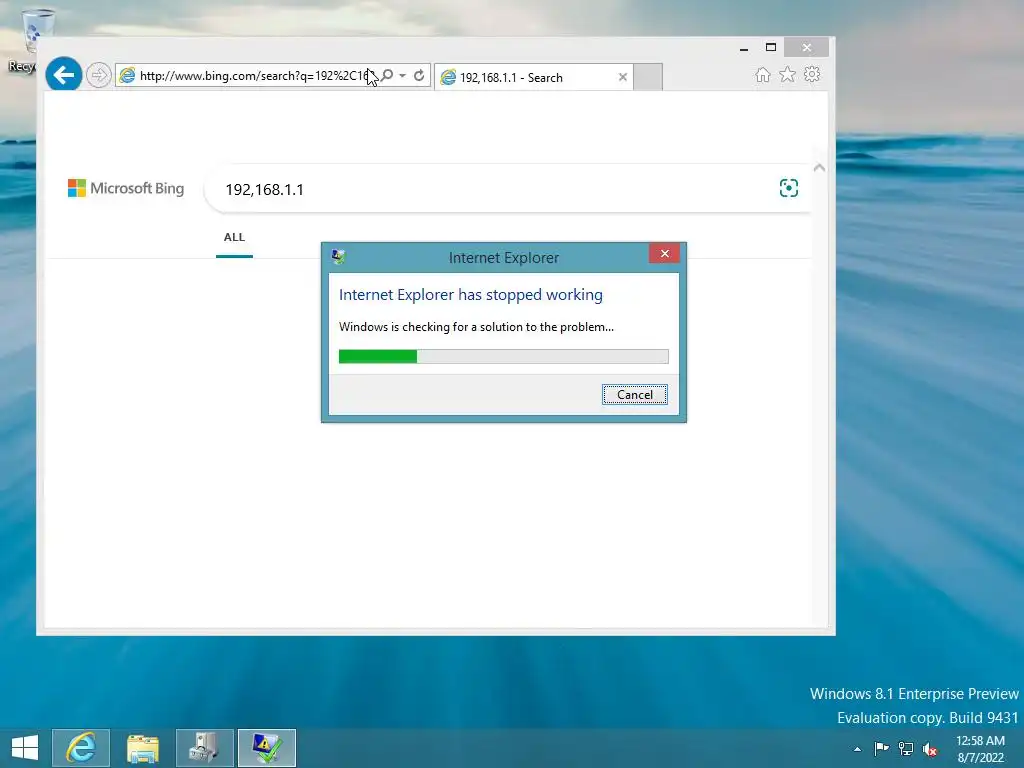
Task: Click 'Internet Explorer has stopped working' heading
Action: click(471, 295)
